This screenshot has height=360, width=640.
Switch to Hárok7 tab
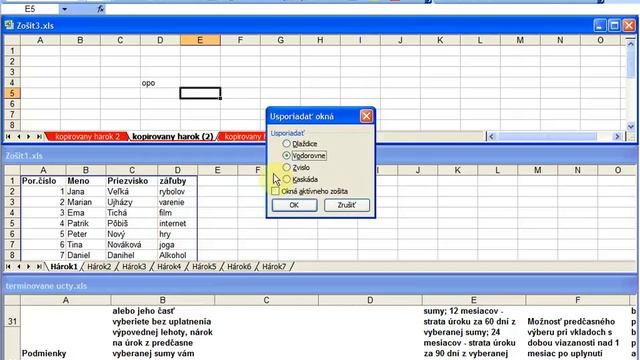pos(274,267)
